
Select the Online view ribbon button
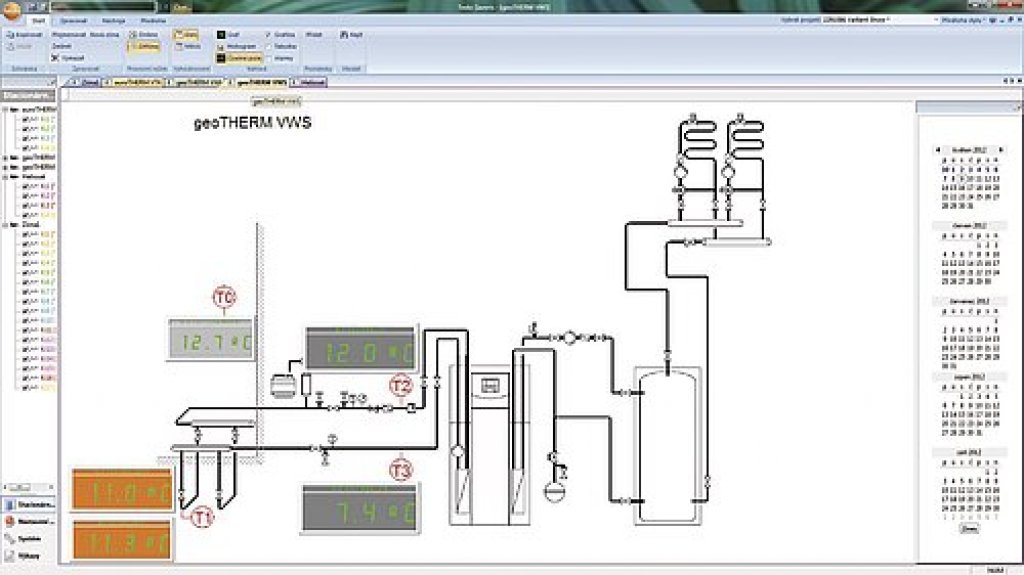coord(144,35)
